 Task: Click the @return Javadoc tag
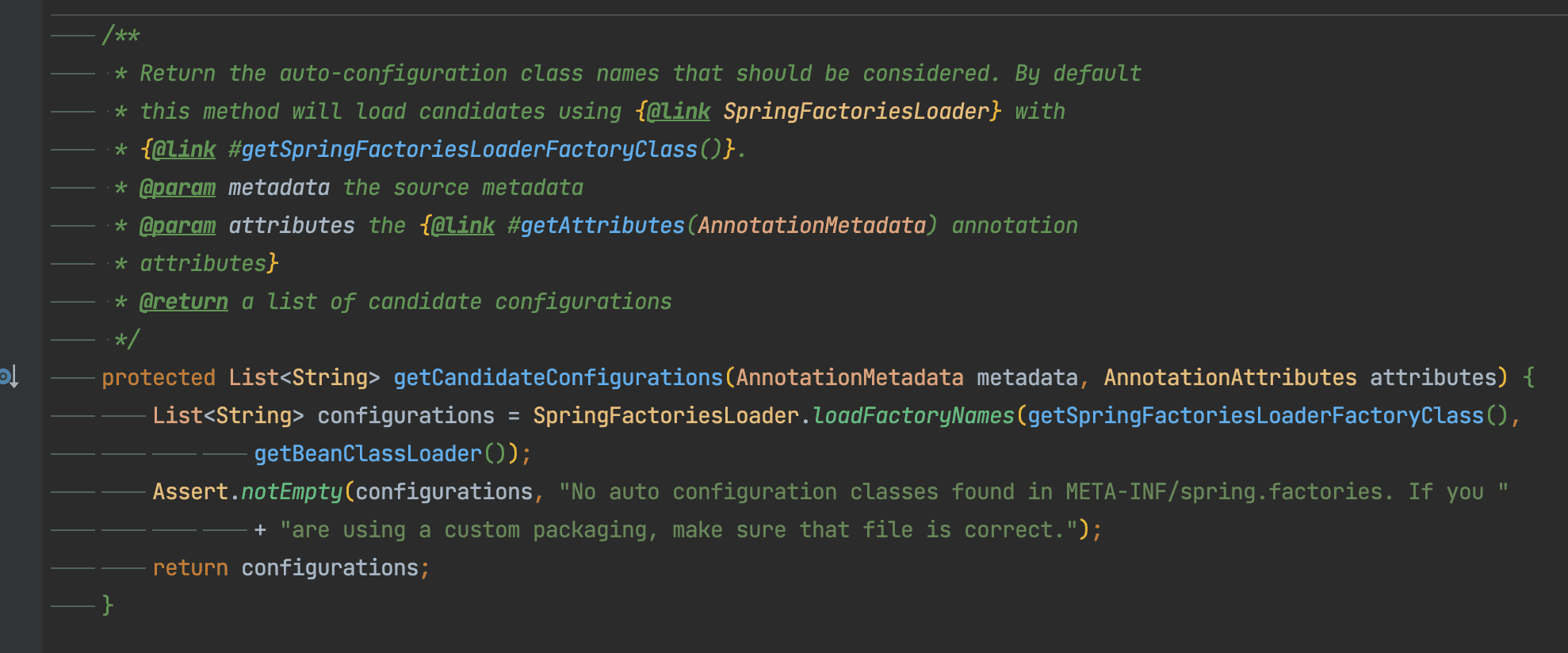(183, 302)
